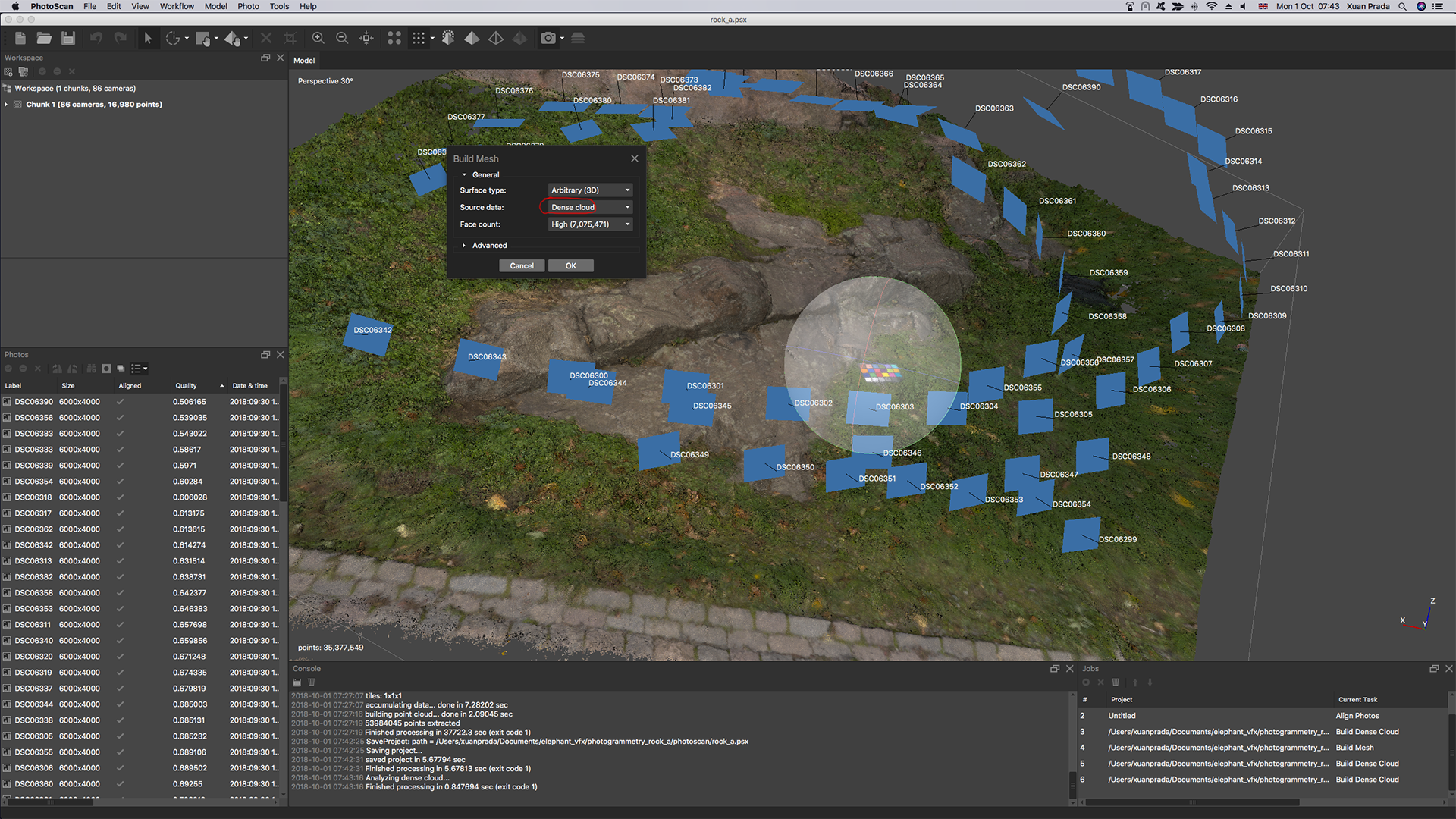This screenshot has height=819, width=1456.
Task: Pick the Move Object tool icon
Action: (x=232, y=38)
